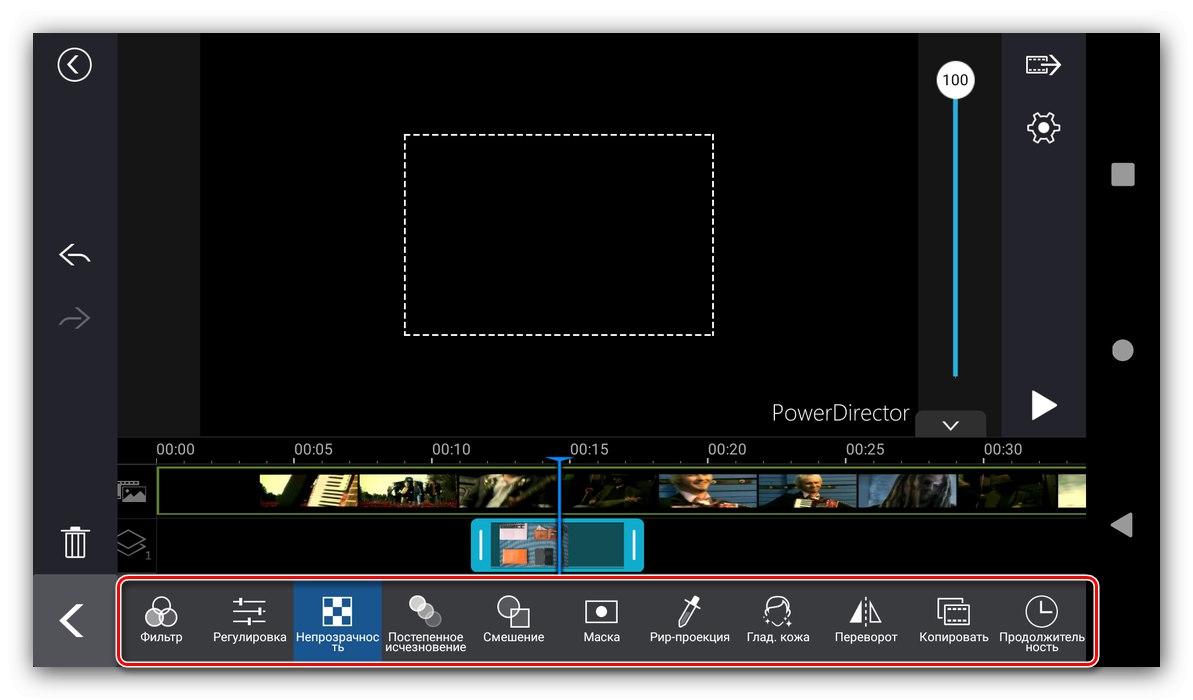Jump to 00:05 on the timeline ruler
This screenshot has height=700, width=1193.
[x=313, y=450]
